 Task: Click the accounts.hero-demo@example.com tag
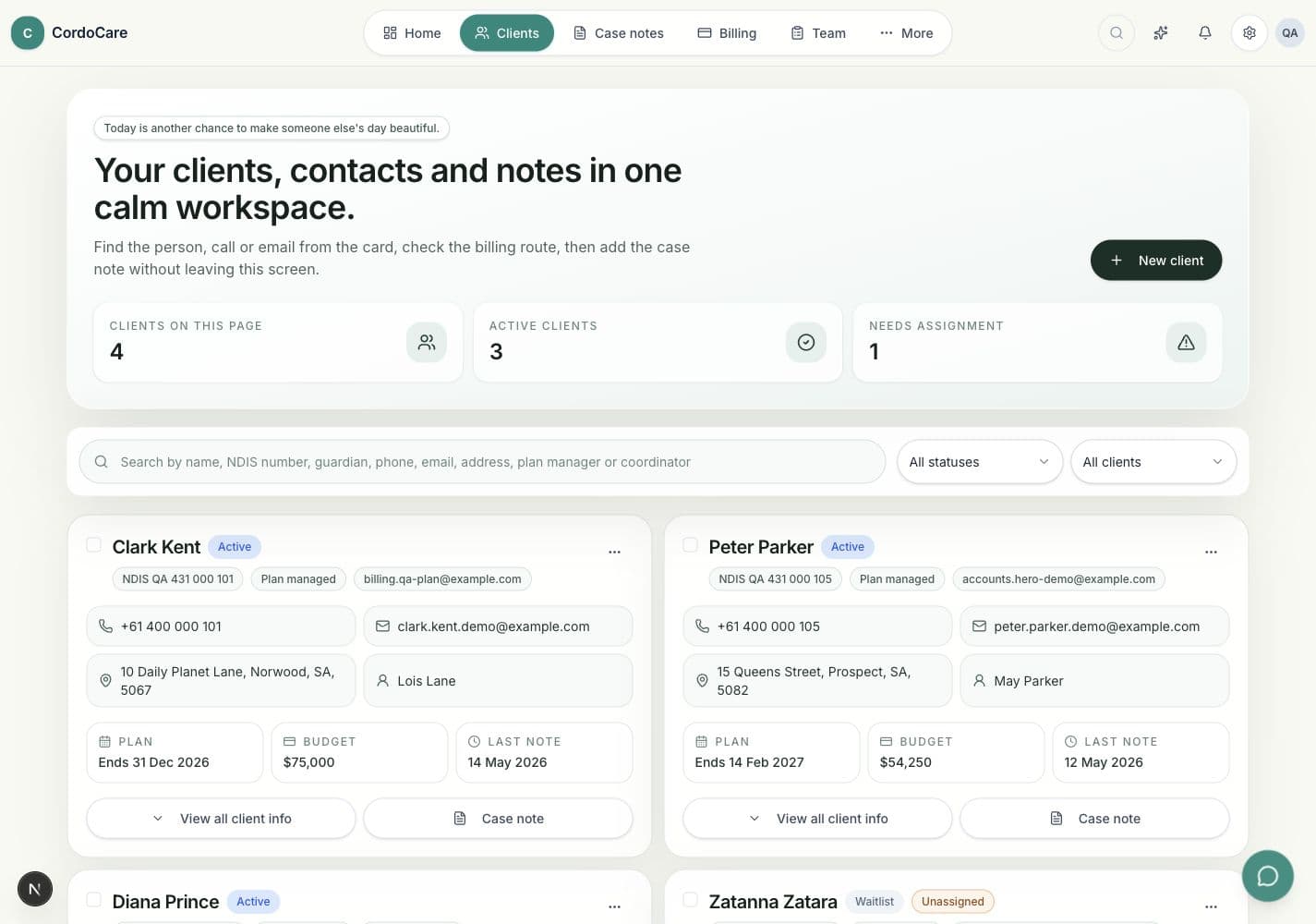pos(1058,579)
